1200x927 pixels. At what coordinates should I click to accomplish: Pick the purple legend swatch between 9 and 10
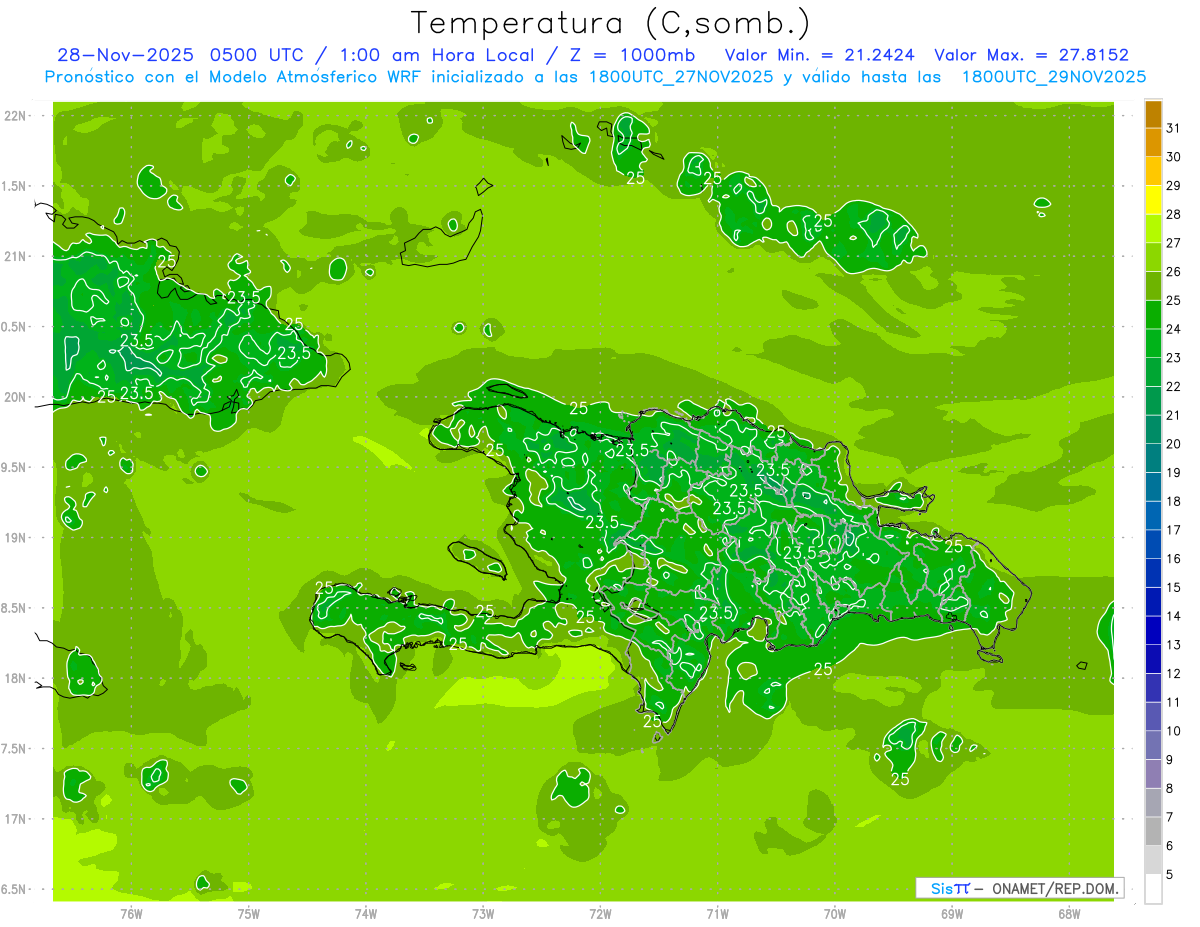[x=1153, y=746]
